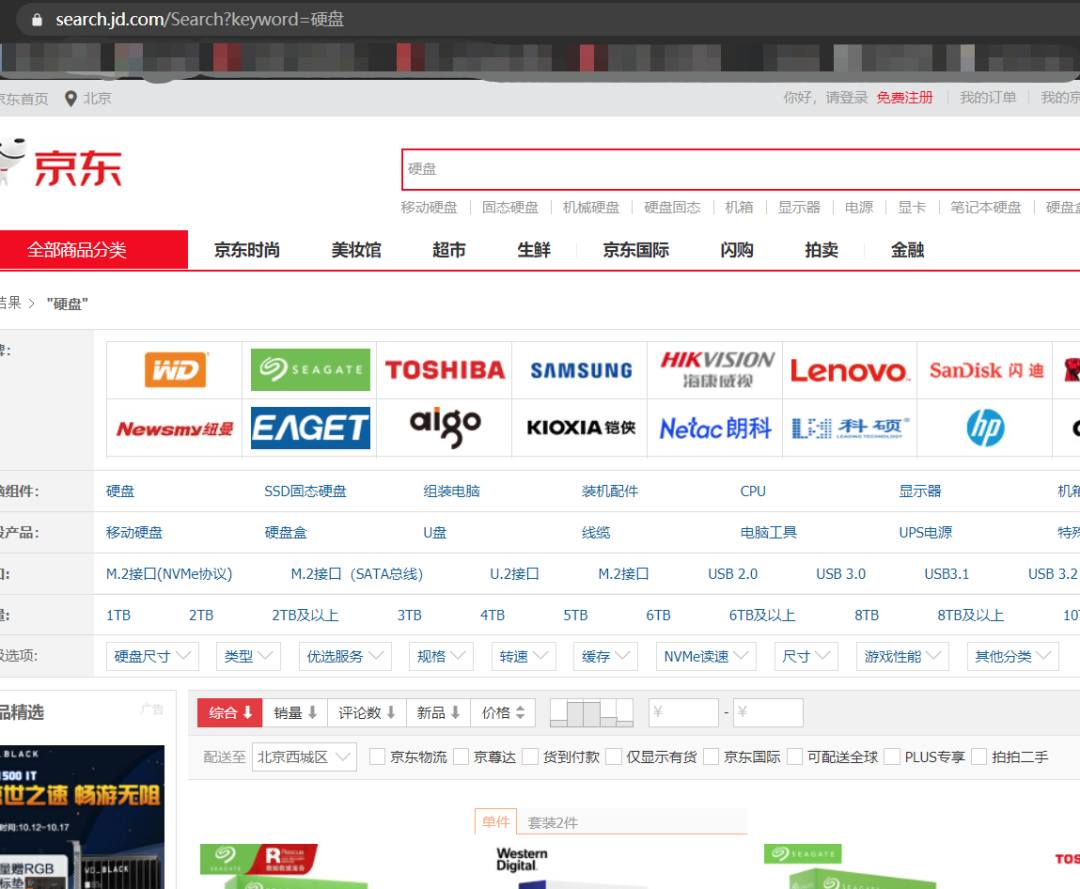Open the 硬盘尺寸 filter dropdown

(x=152, y=656)
